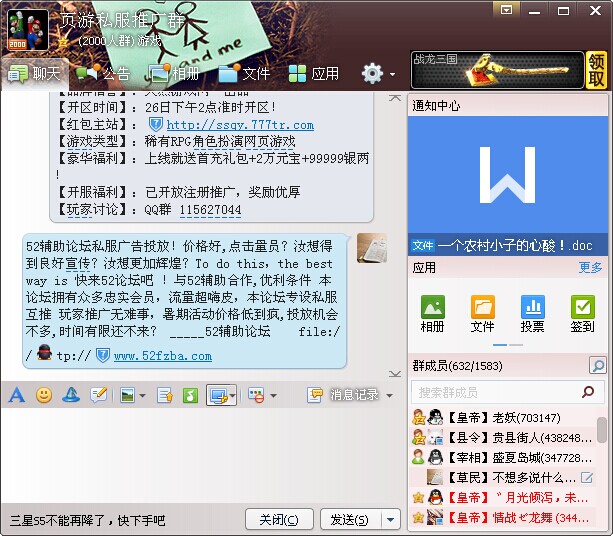Click the group avatar with Mario

(27, 30)
